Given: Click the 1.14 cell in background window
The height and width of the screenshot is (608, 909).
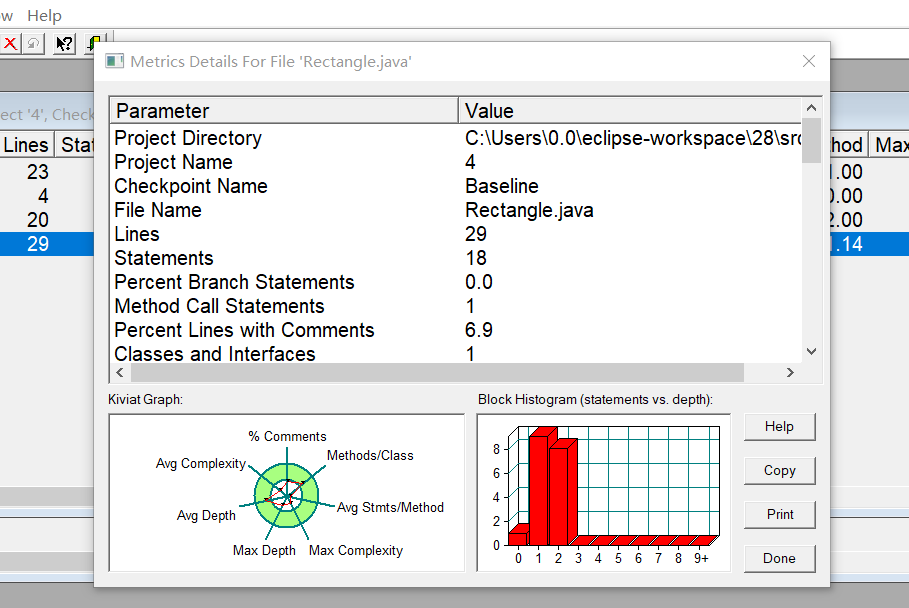Looking at the screenshot, I should point(847,244).
